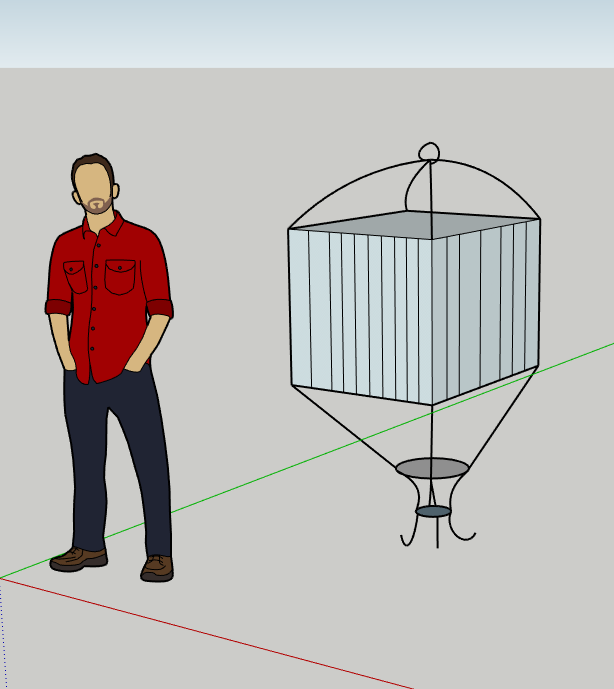Screen dimensions: 614x689
Task: Select the man figure in the red shirt
Action: [110, 368]
